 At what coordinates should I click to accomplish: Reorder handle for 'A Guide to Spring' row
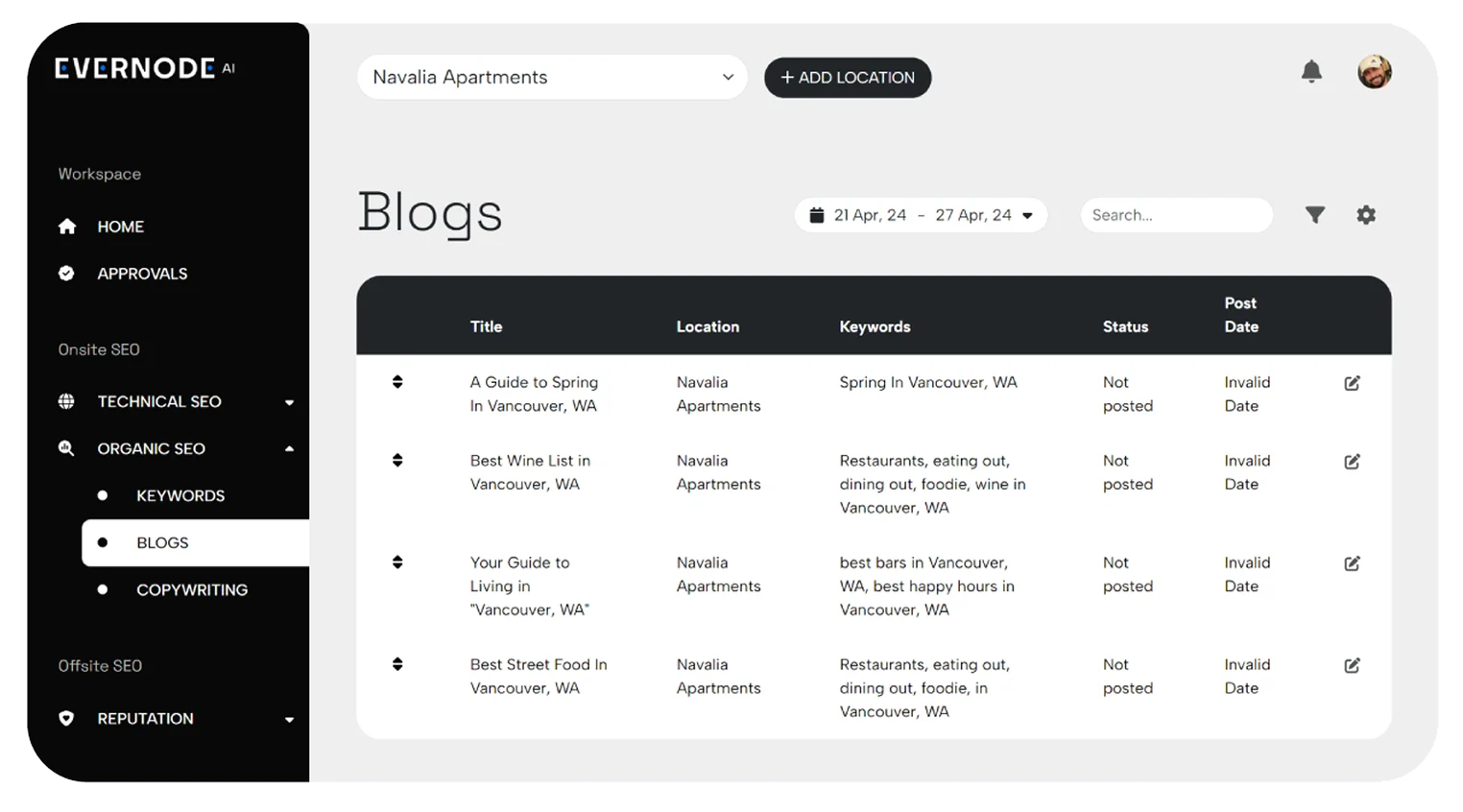pos(397,382)
